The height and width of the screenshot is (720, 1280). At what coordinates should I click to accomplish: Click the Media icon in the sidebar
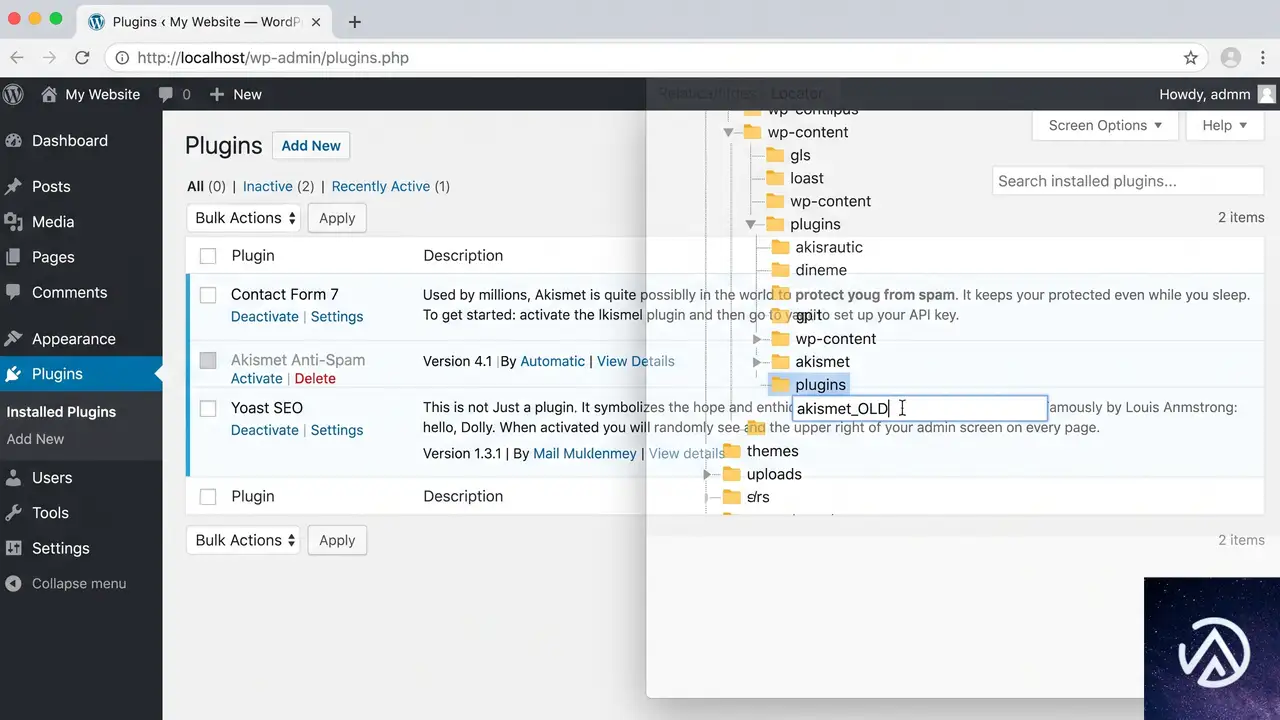click(14, 222)
